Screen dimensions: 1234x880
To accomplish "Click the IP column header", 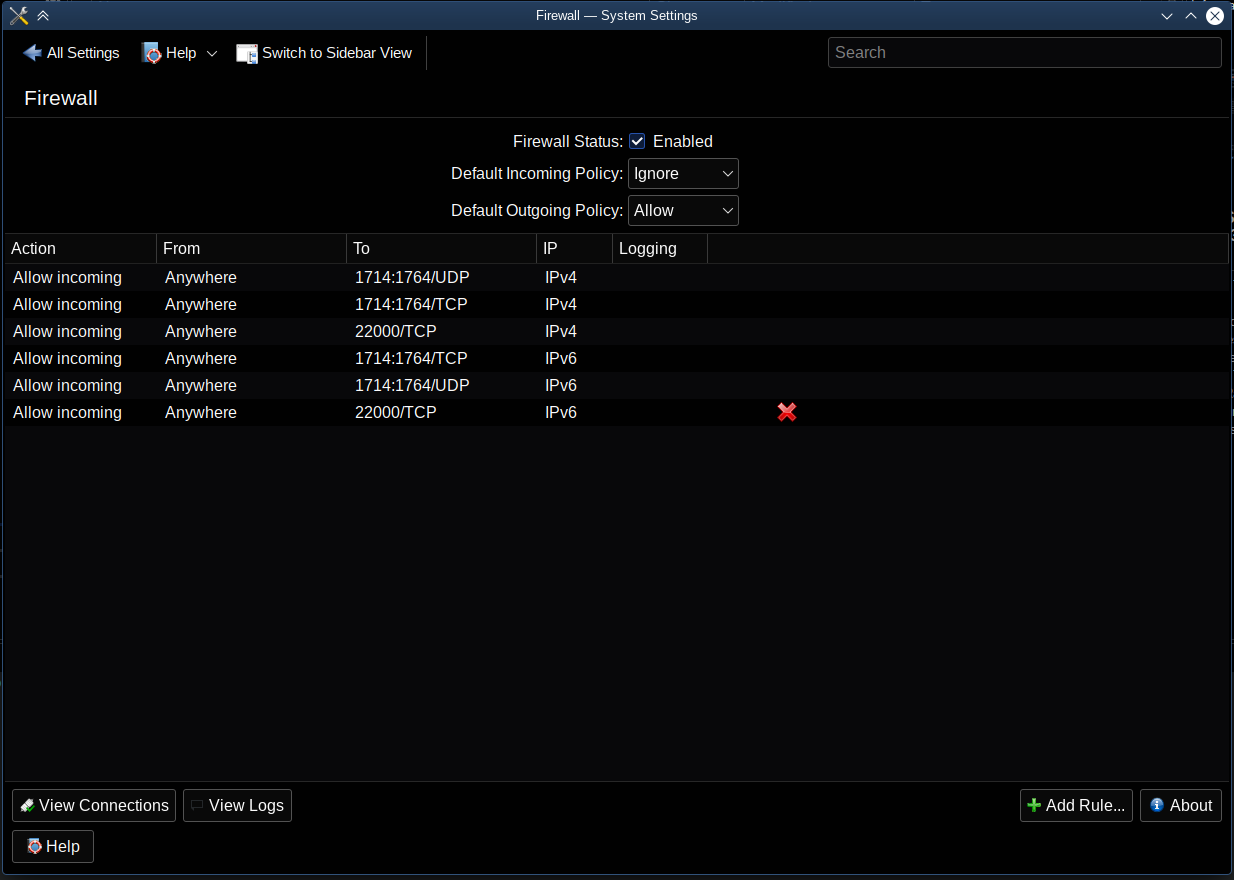I will pos(573,248).
